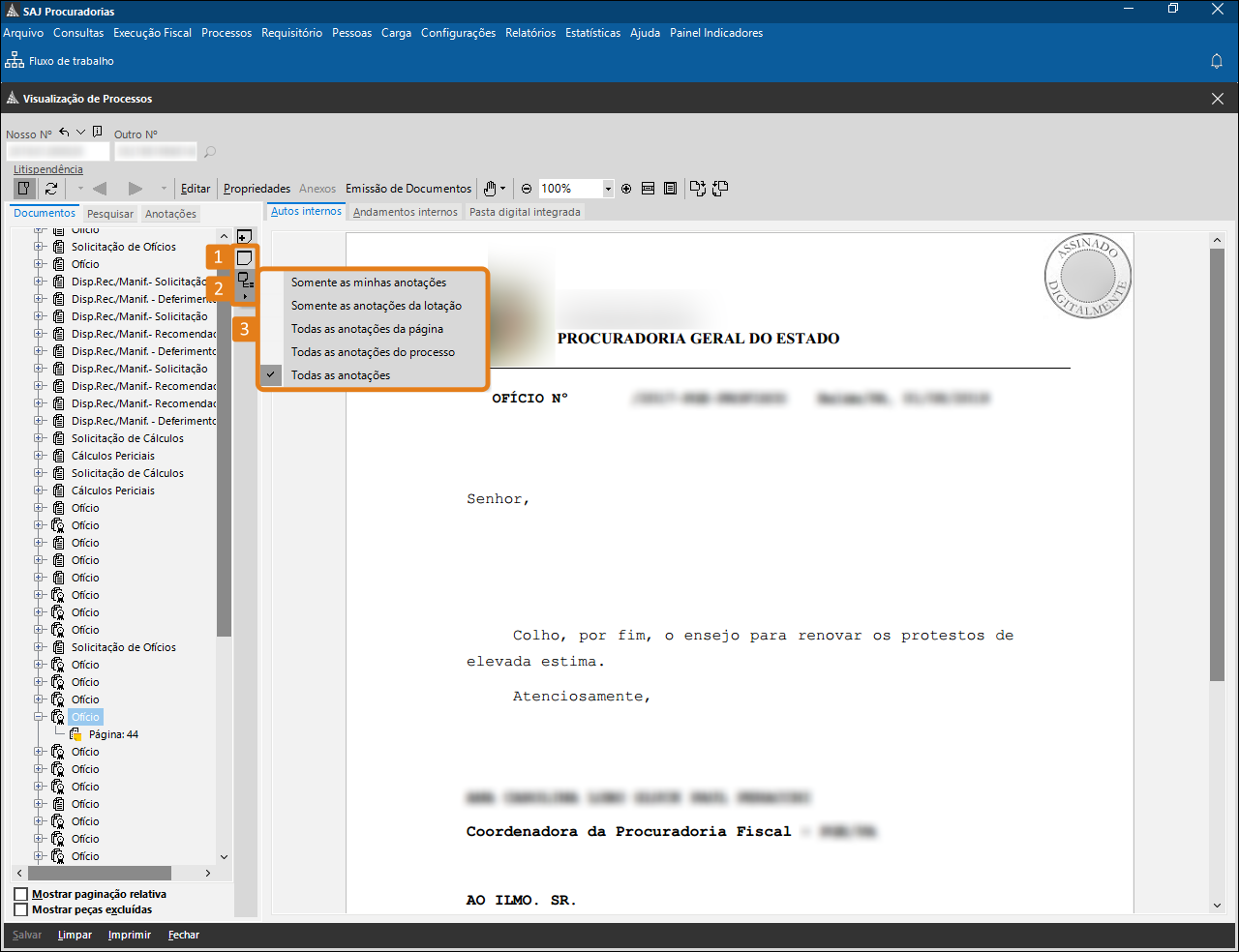Click the Emissão de Documentos button
The height and width of the screenshot is (952, 1239).
[x=408, y=189]
